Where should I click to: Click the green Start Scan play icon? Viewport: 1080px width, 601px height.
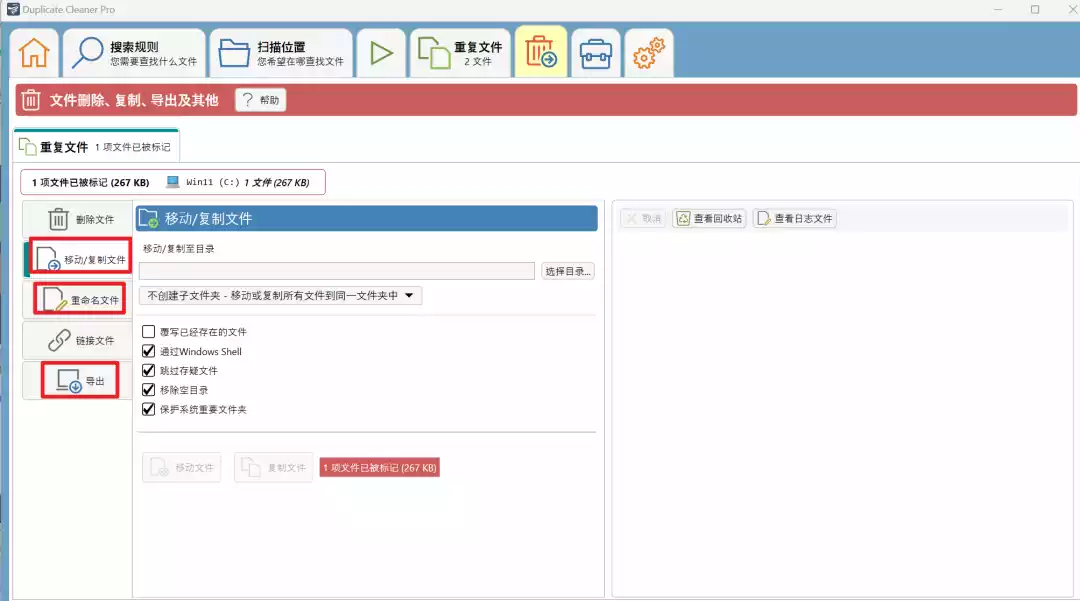pyautogui.click(x=381, y=53)
